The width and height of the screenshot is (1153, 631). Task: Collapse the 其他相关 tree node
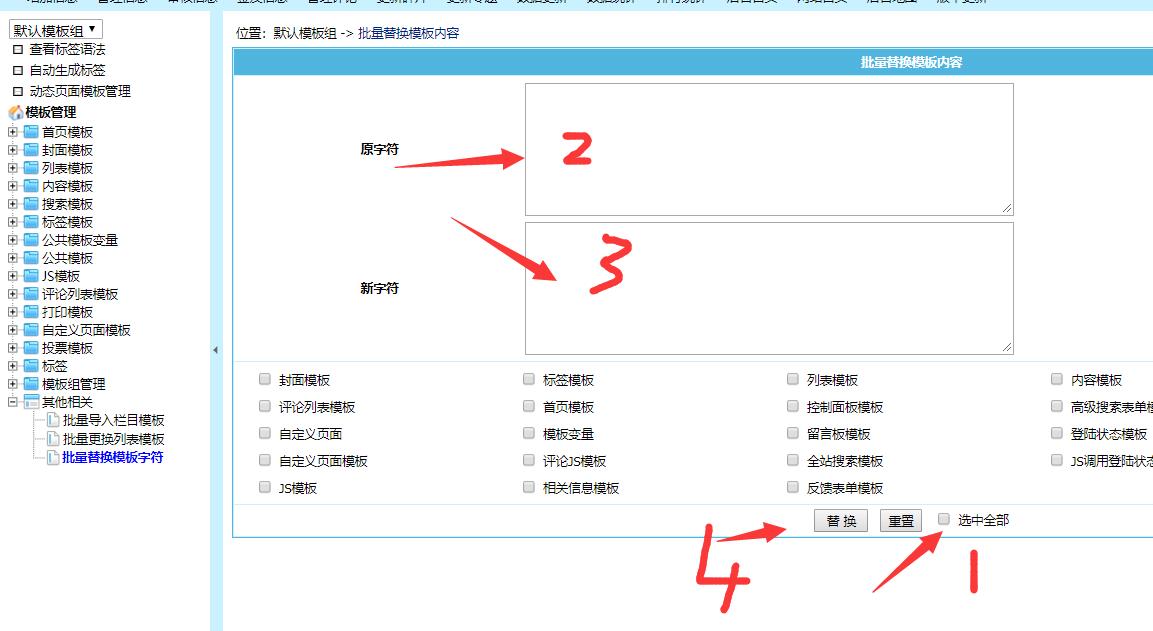coord(12,402)
